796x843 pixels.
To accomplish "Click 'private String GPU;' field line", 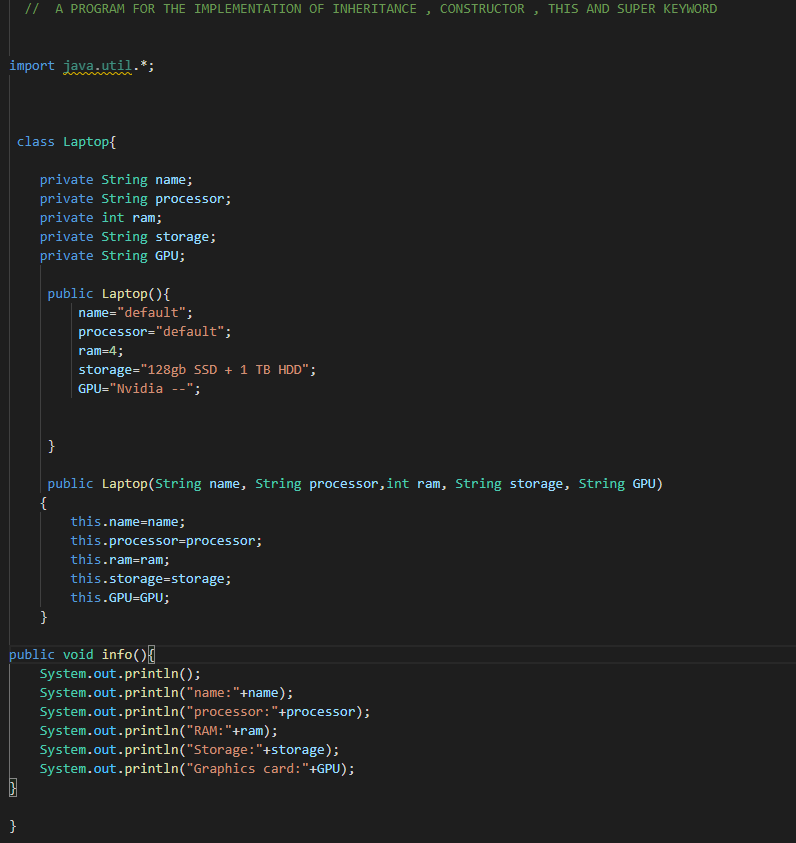I will [x=112, y=256].
